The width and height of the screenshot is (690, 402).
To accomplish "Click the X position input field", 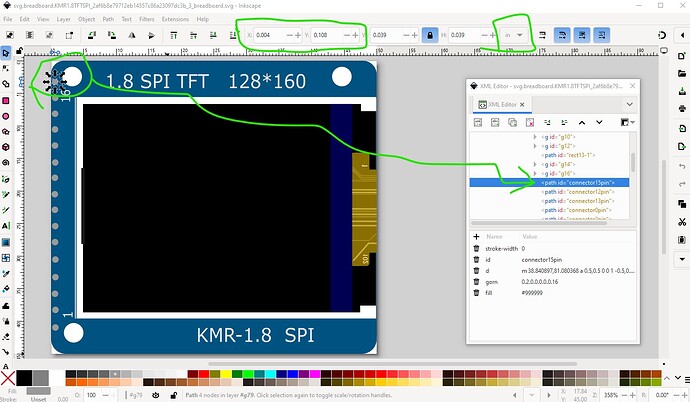I will tap(269, 35).
